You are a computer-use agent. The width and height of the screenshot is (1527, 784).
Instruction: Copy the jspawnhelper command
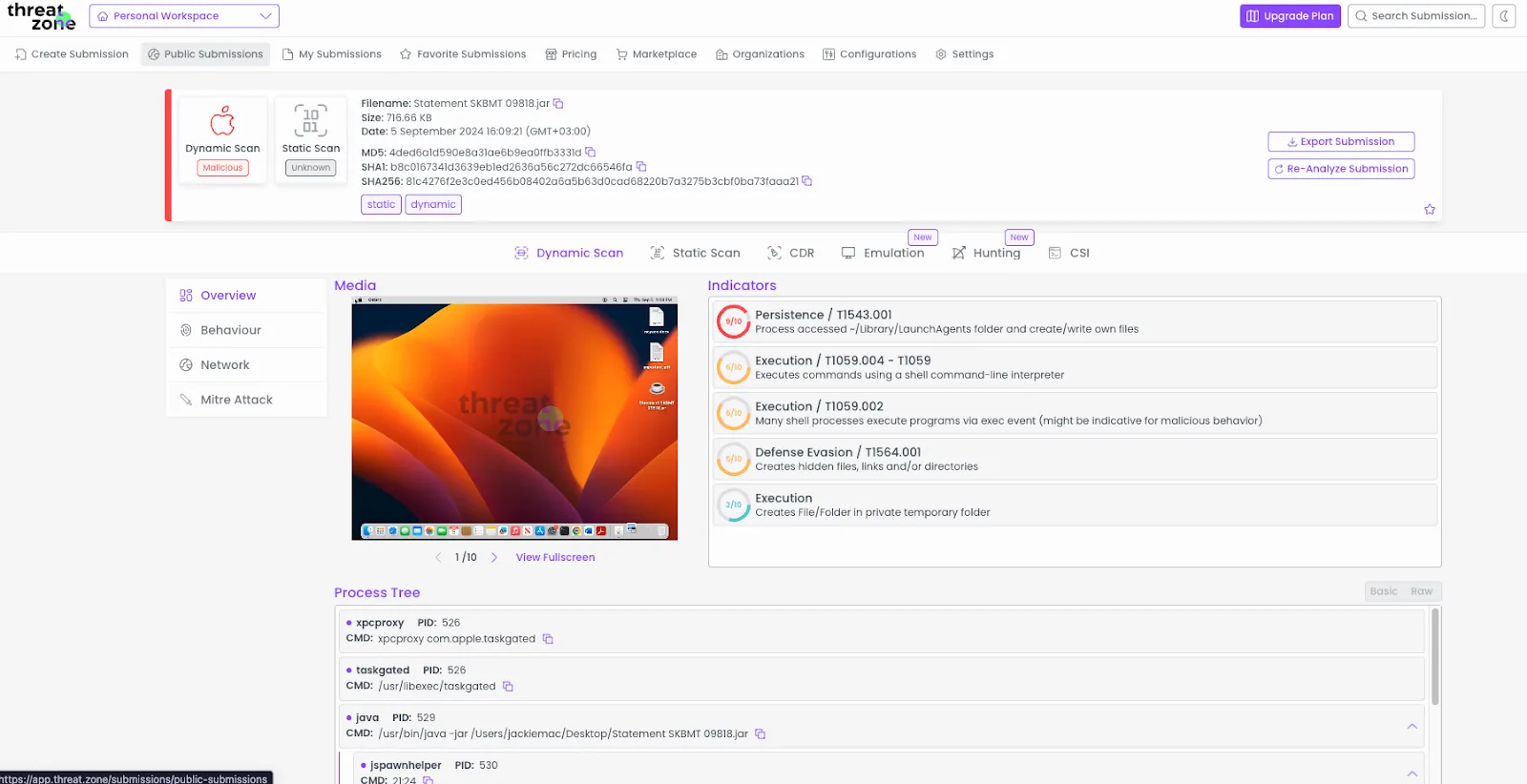(429, 780)
